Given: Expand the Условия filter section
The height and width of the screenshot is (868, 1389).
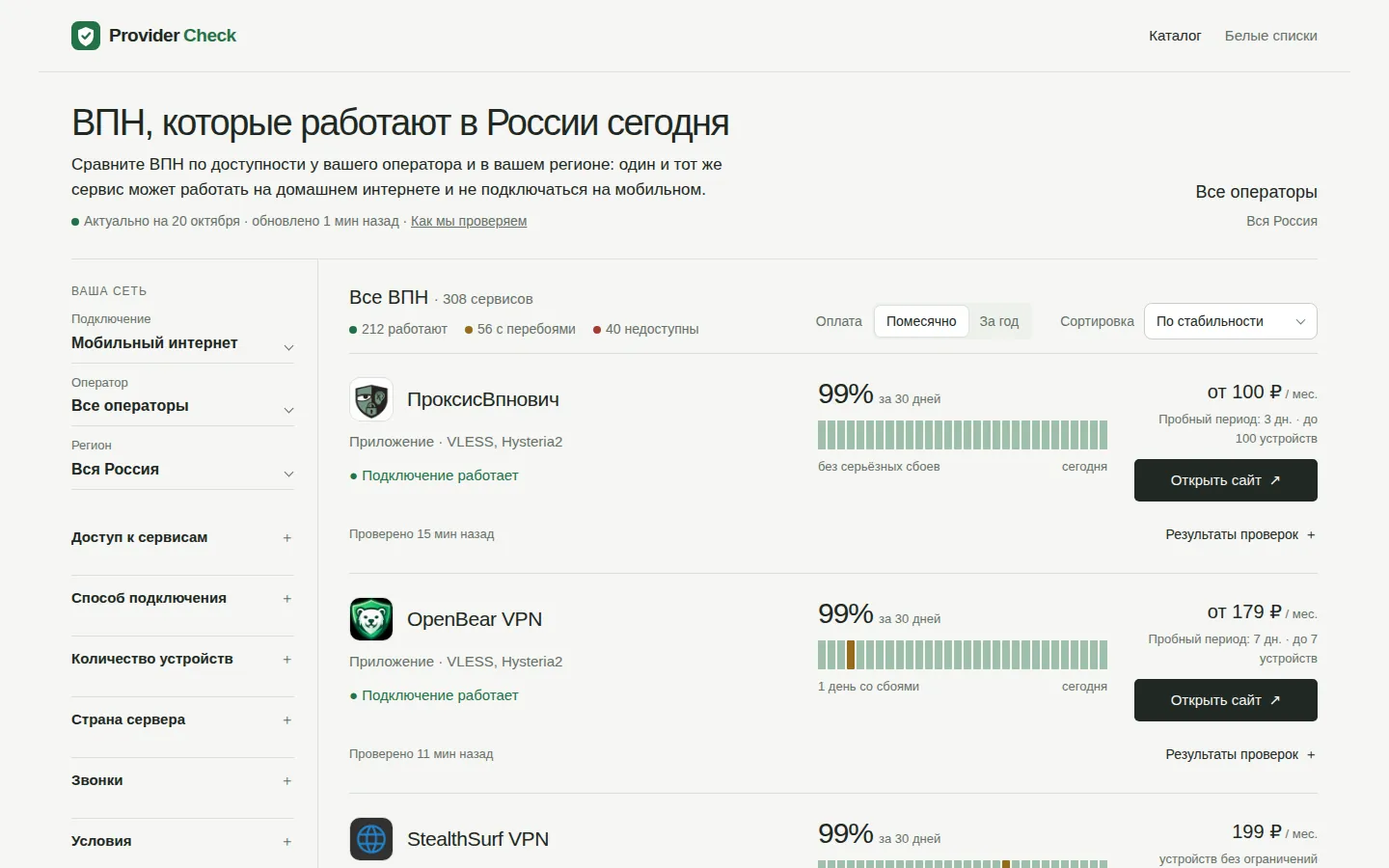Looking at the screenshot, I should pyautogui.click(x=182, y=842).
